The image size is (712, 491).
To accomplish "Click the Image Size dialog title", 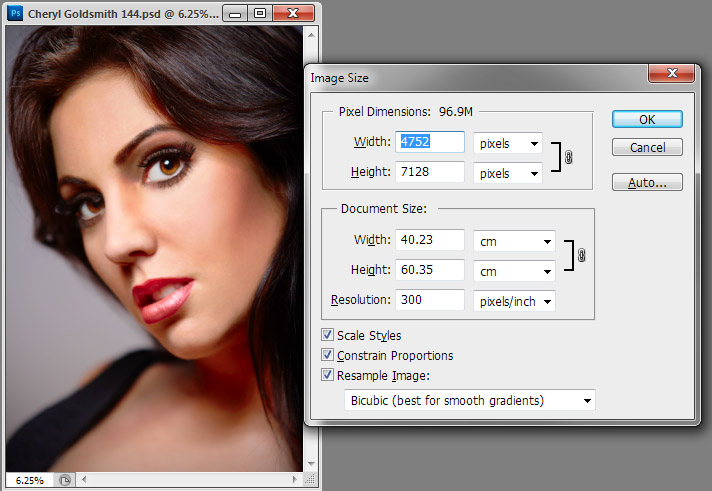I will tap(339, 78).
